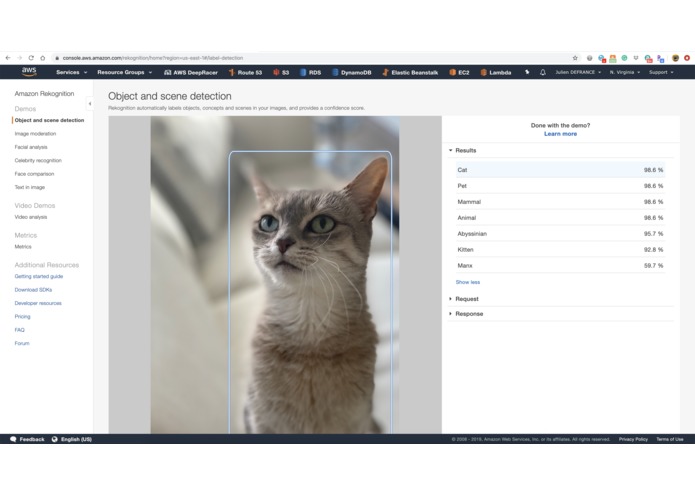
Task: Click the browser profile avatar icon
Action: (675, 58)
